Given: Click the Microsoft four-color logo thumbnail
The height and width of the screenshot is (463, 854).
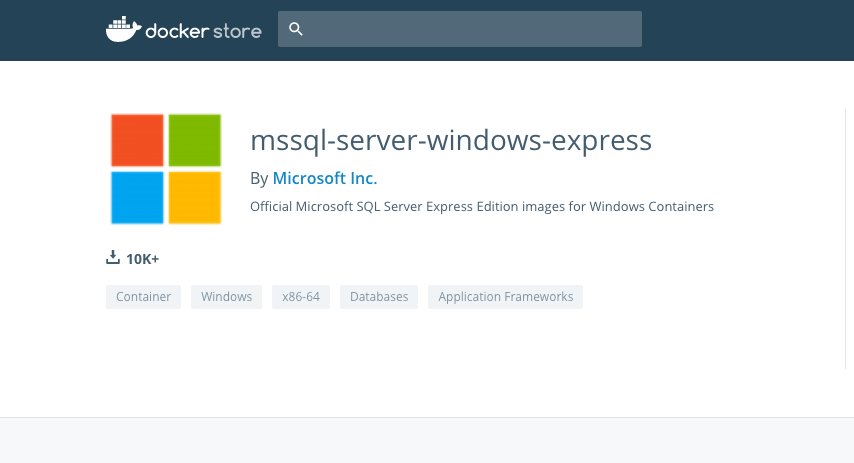Looking at the screenshot, I should click(166, 169).
